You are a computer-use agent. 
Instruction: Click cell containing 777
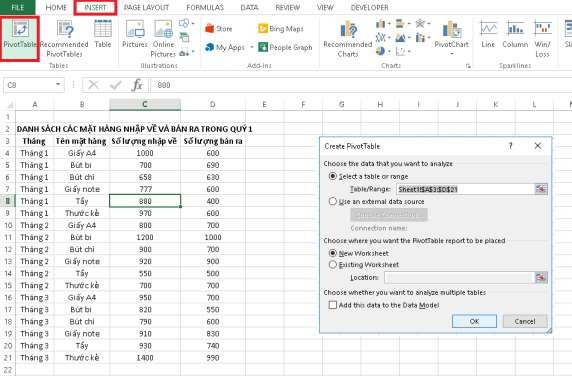pyautogui.click(x=145, y=189)
